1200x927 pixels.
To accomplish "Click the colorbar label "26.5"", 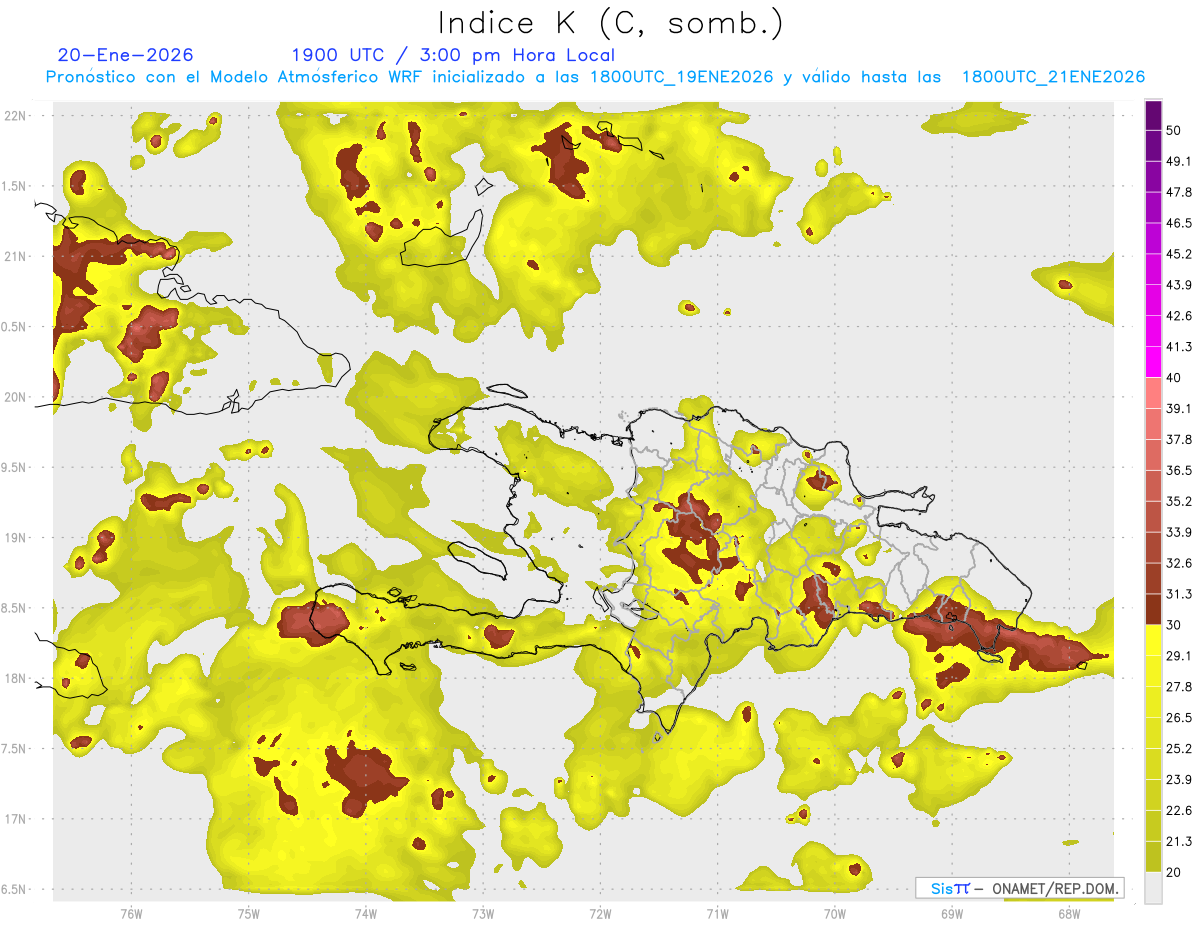I will [x=1179, y=717].
